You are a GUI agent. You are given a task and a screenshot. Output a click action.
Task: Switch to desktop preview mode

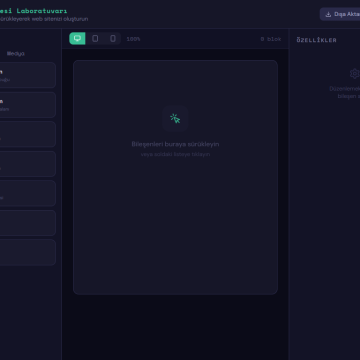pos(77,39)
